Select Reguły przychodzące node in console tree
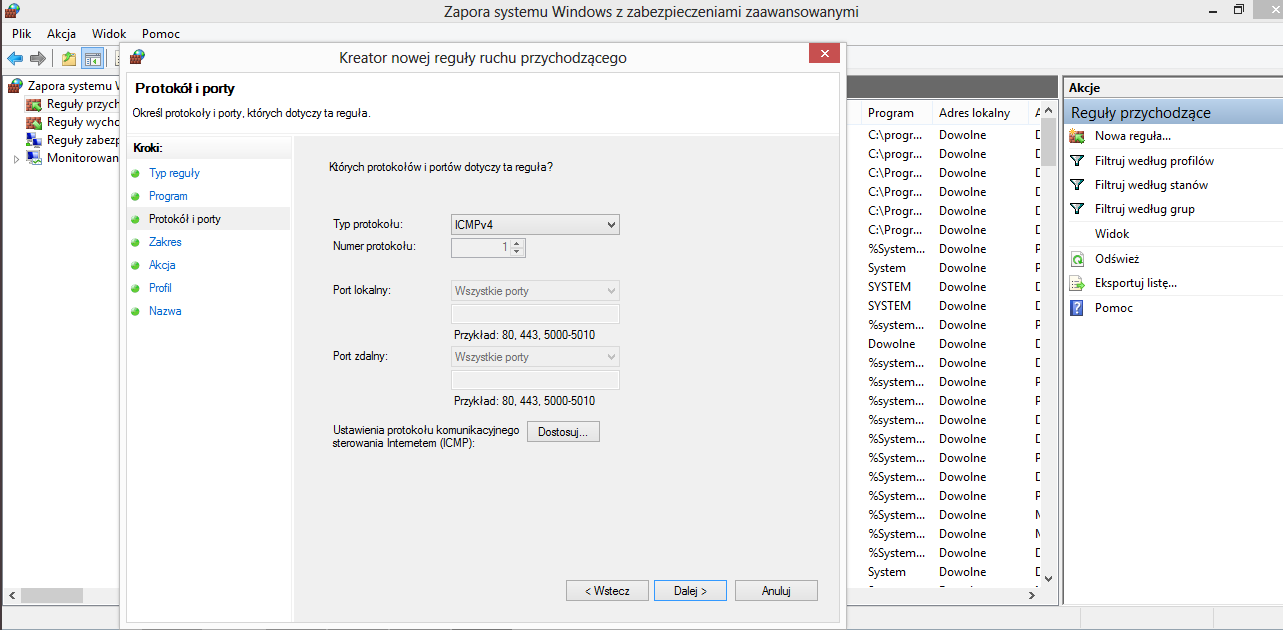The width and height of the screenshot is (1283, 630). pos(73,104)
